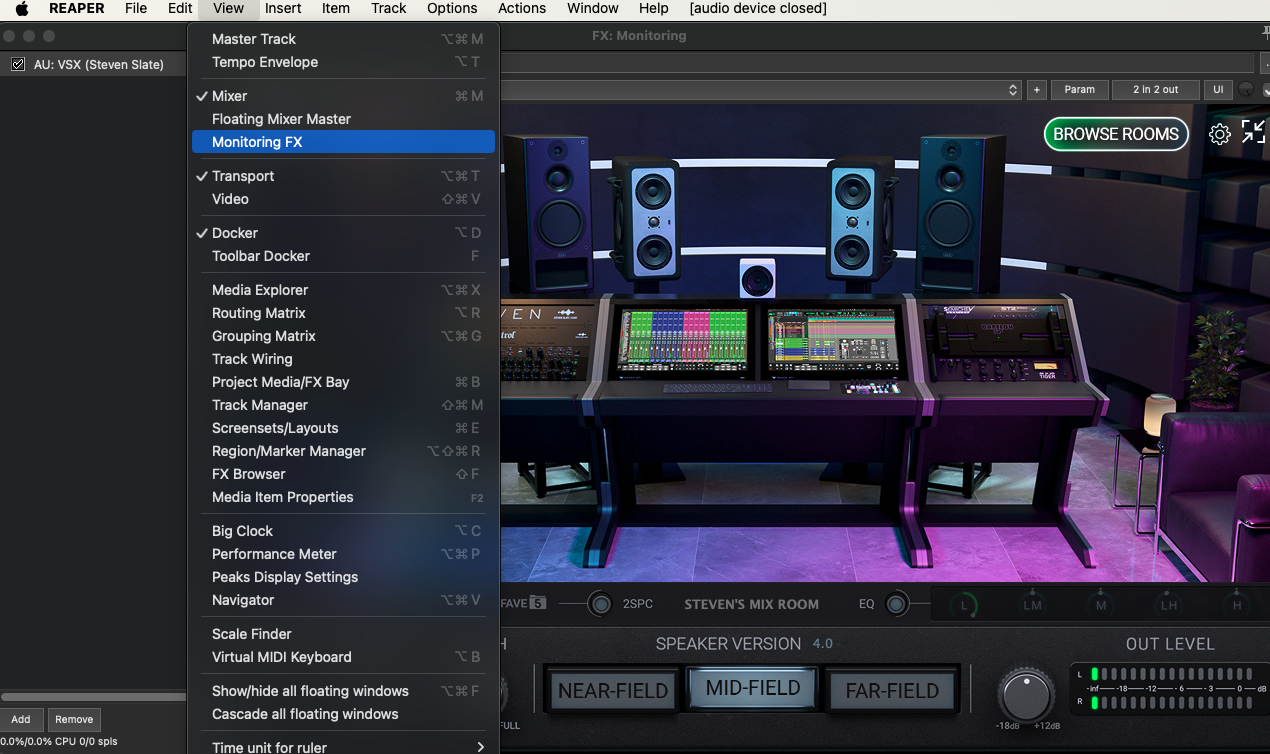Select NEAR-FIELD speaker version
Image resolution: width=1270 pixels, height=754 pixels.
[x=613, y=690]
